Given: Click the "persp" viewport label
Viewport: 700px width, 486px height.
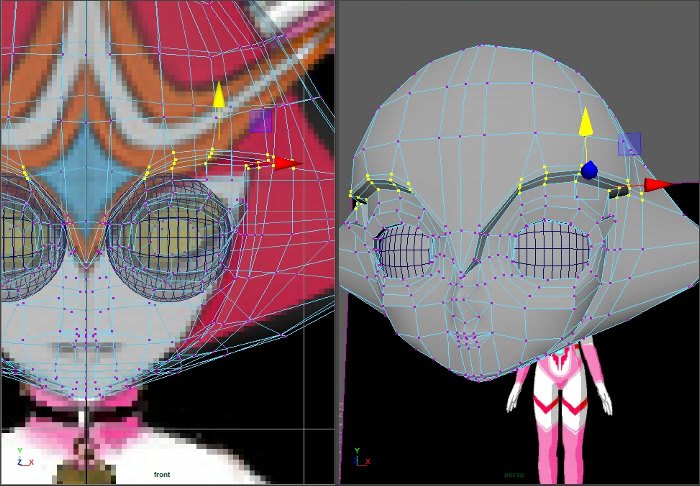Looking at the screenshot, I should [514, 474].
